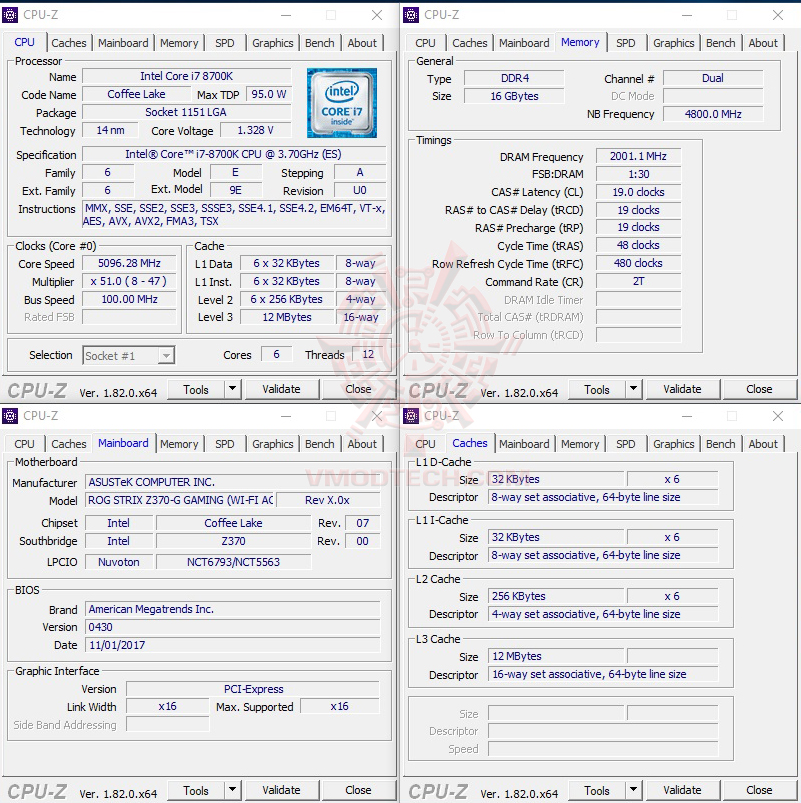Click the CPU-Z icon in the Mainboard window title bar
801x803 pixels.
(11, 415)
